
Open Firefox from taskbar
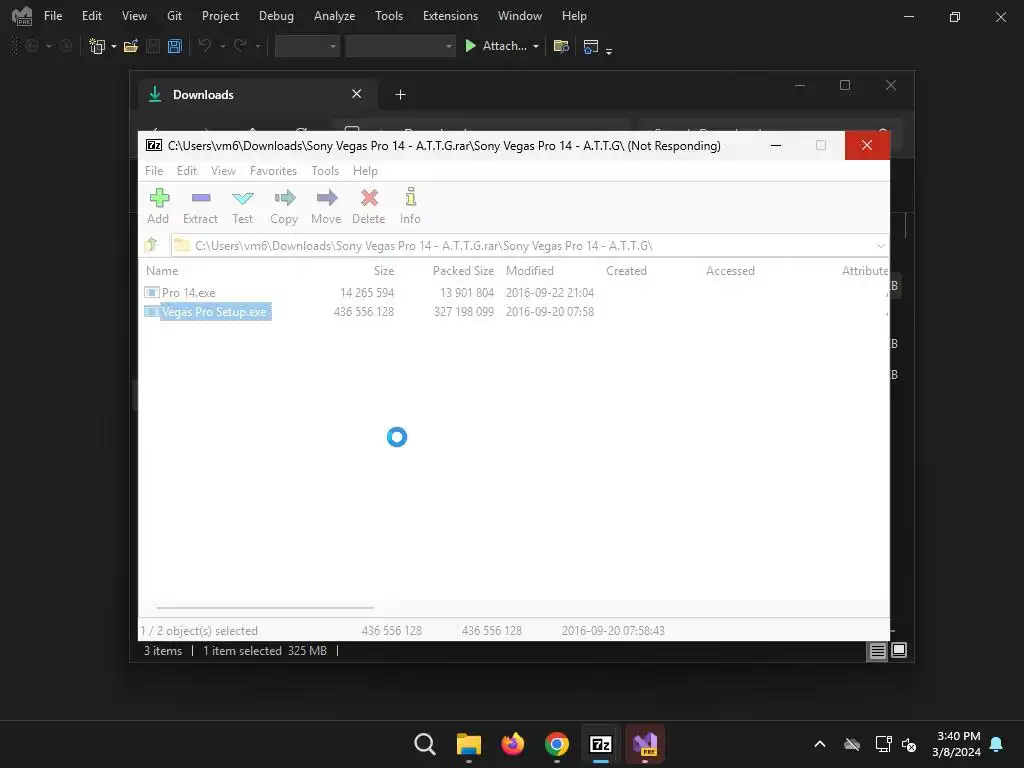(513, 744)
